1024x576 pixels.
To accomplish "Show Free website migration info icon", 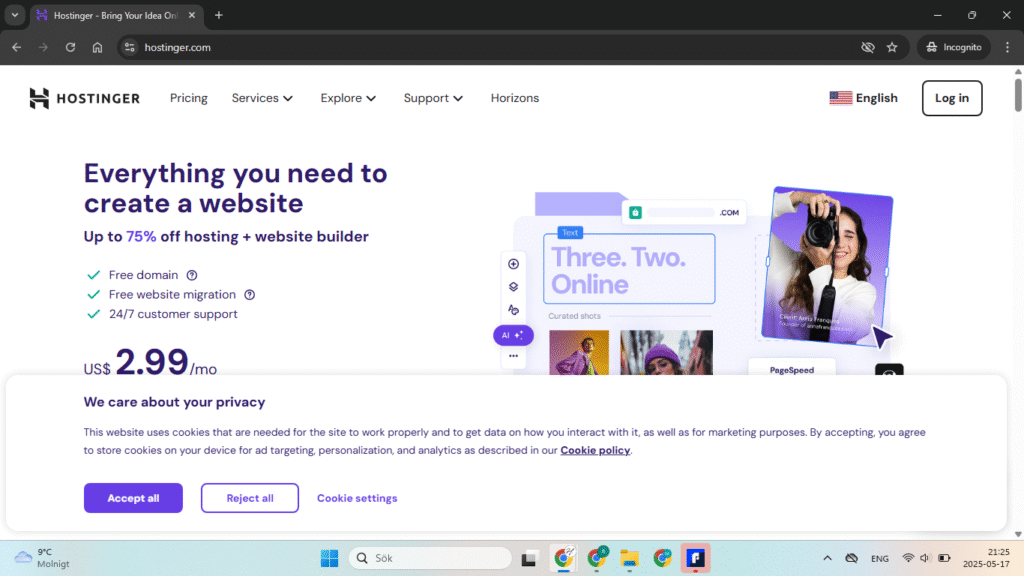I will 249,295.
